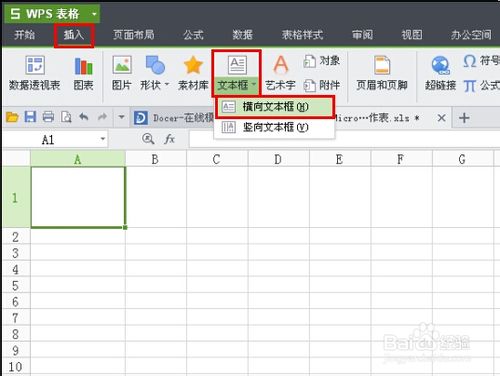Open the 公式 ribbon tab
This screenshot has height=376, width=500.
coord(193,35)
